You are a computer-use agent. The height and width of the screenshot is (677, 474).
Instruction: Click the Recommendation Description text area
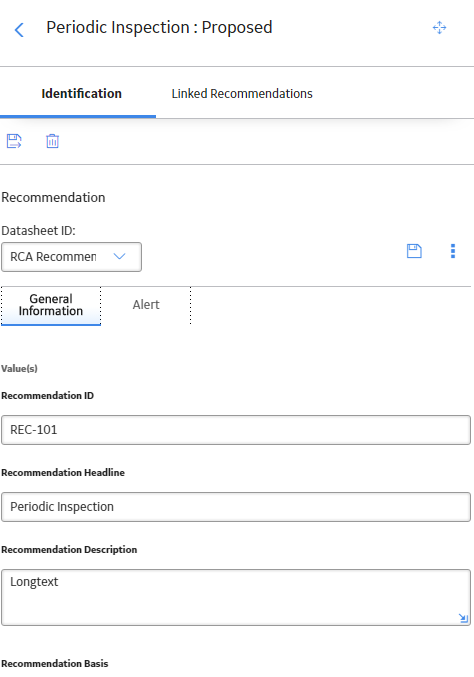pos(236,598)
